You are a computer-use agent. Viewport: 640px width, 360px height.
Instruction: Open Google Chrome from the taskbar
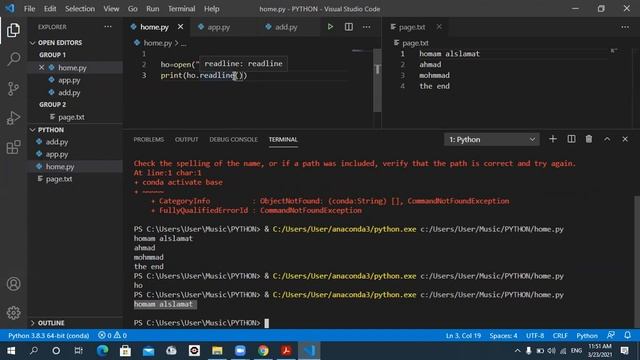[263, 351]
